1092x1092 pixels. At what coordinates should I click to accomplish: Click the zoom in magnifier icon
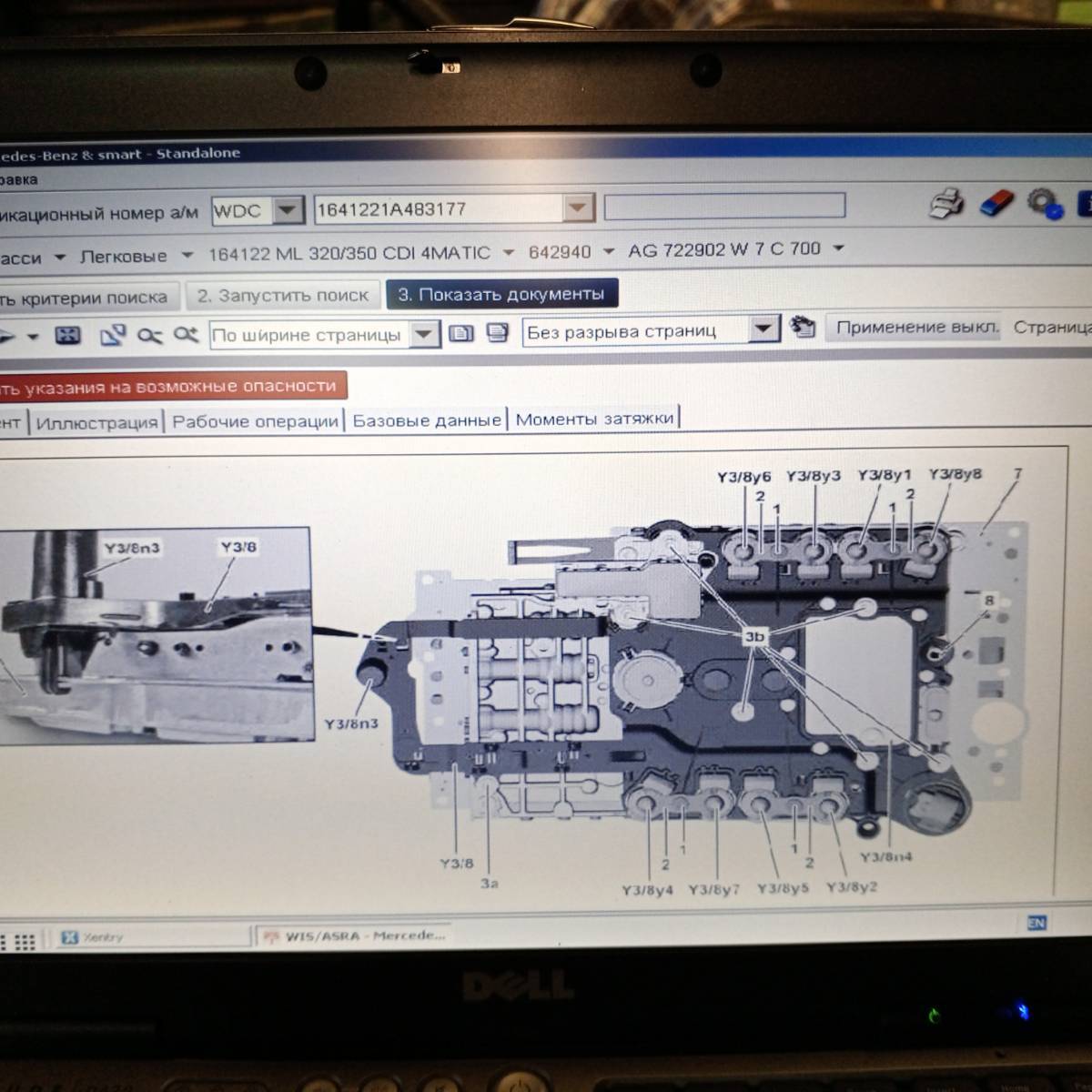click(x=186, y=335)
